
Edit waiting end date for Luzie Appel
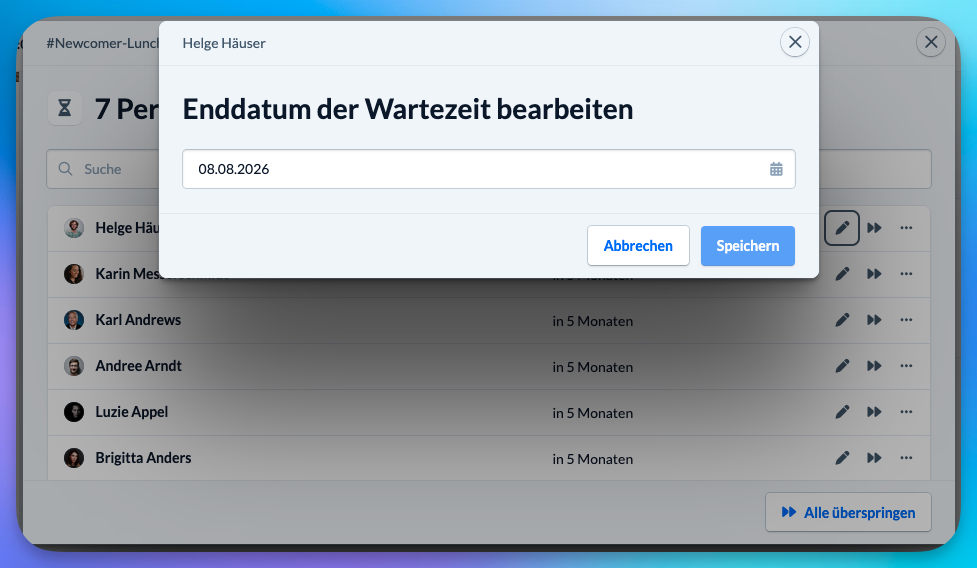click(842, 412)
